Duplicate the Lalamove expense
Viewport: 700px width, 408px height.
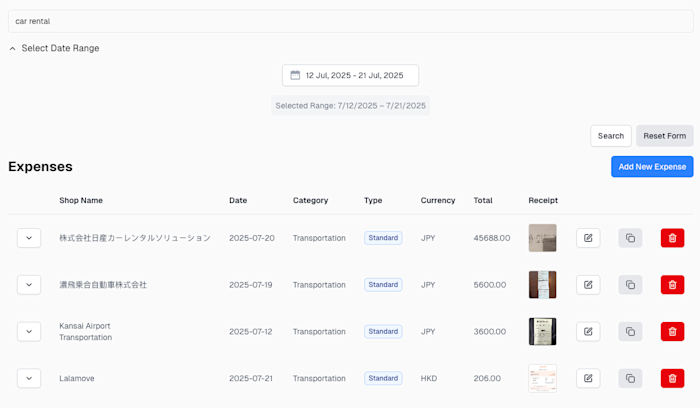click(x=630, y=378)
